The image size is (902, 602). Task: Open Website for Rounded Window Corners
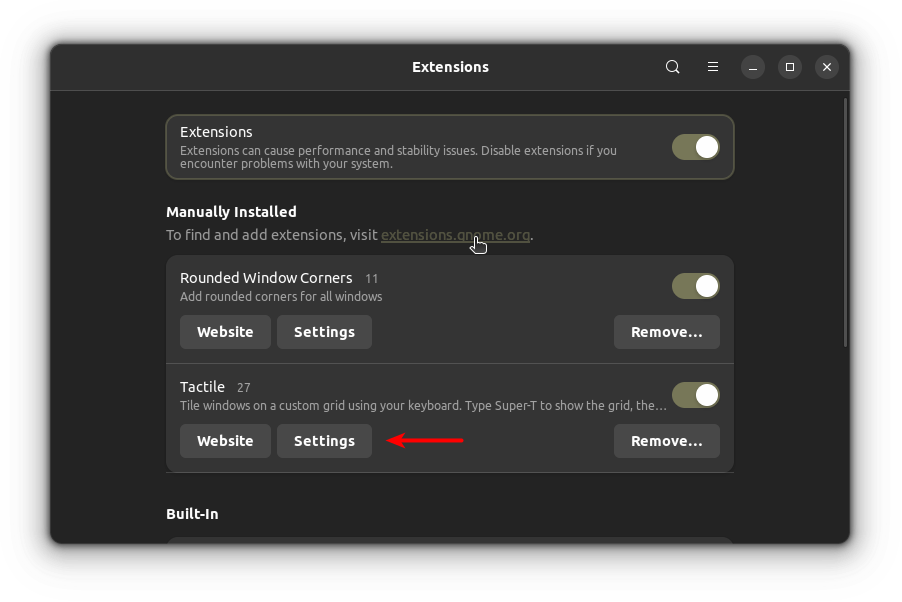click(x=225, y=332)
